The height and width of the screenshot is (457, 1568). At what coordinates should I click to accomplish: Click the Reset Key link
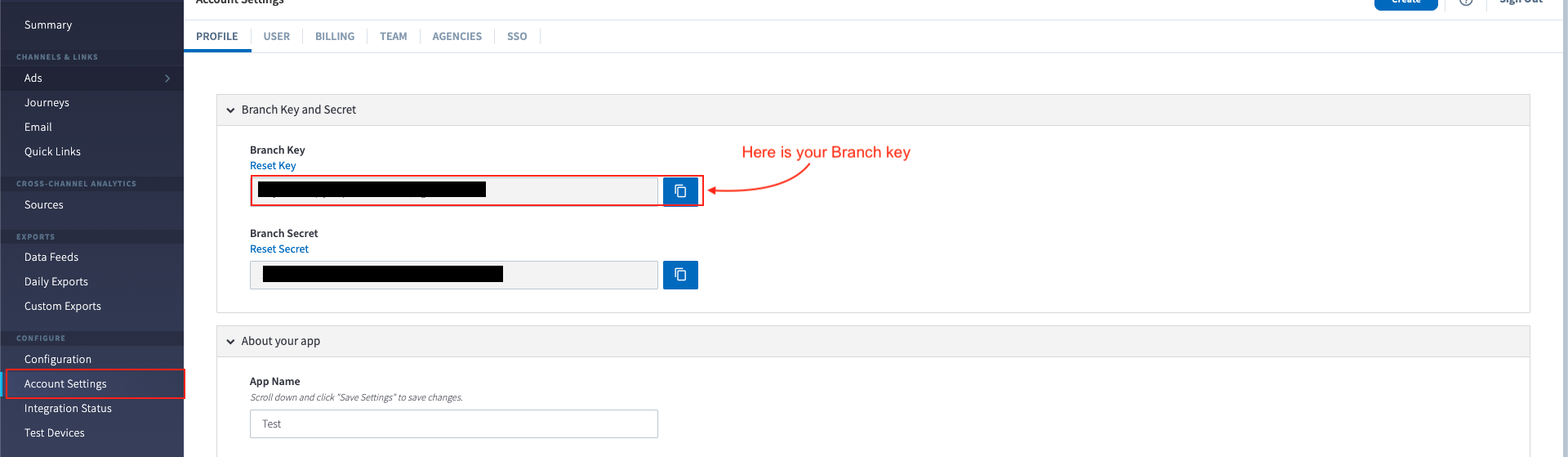pos(273,166)
